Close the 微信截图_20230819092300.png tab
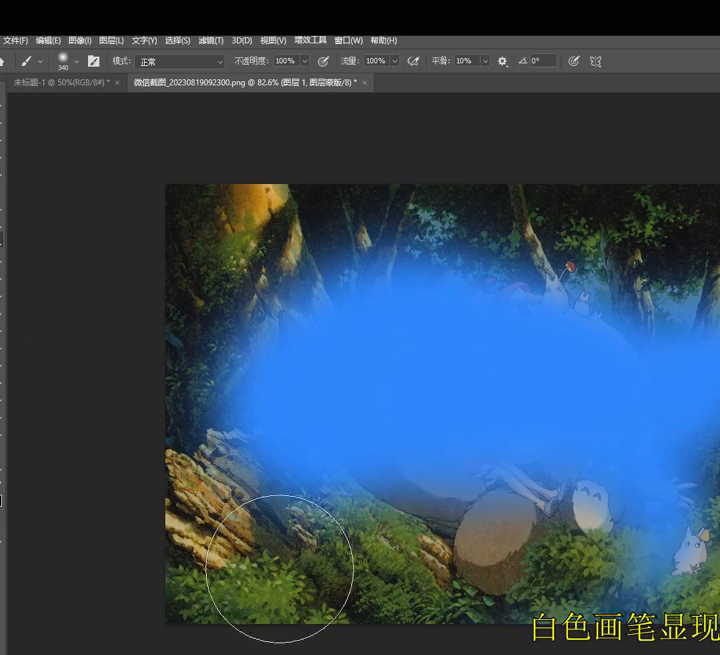The width and height of the screenshot is (720, 655). [365, 83]
